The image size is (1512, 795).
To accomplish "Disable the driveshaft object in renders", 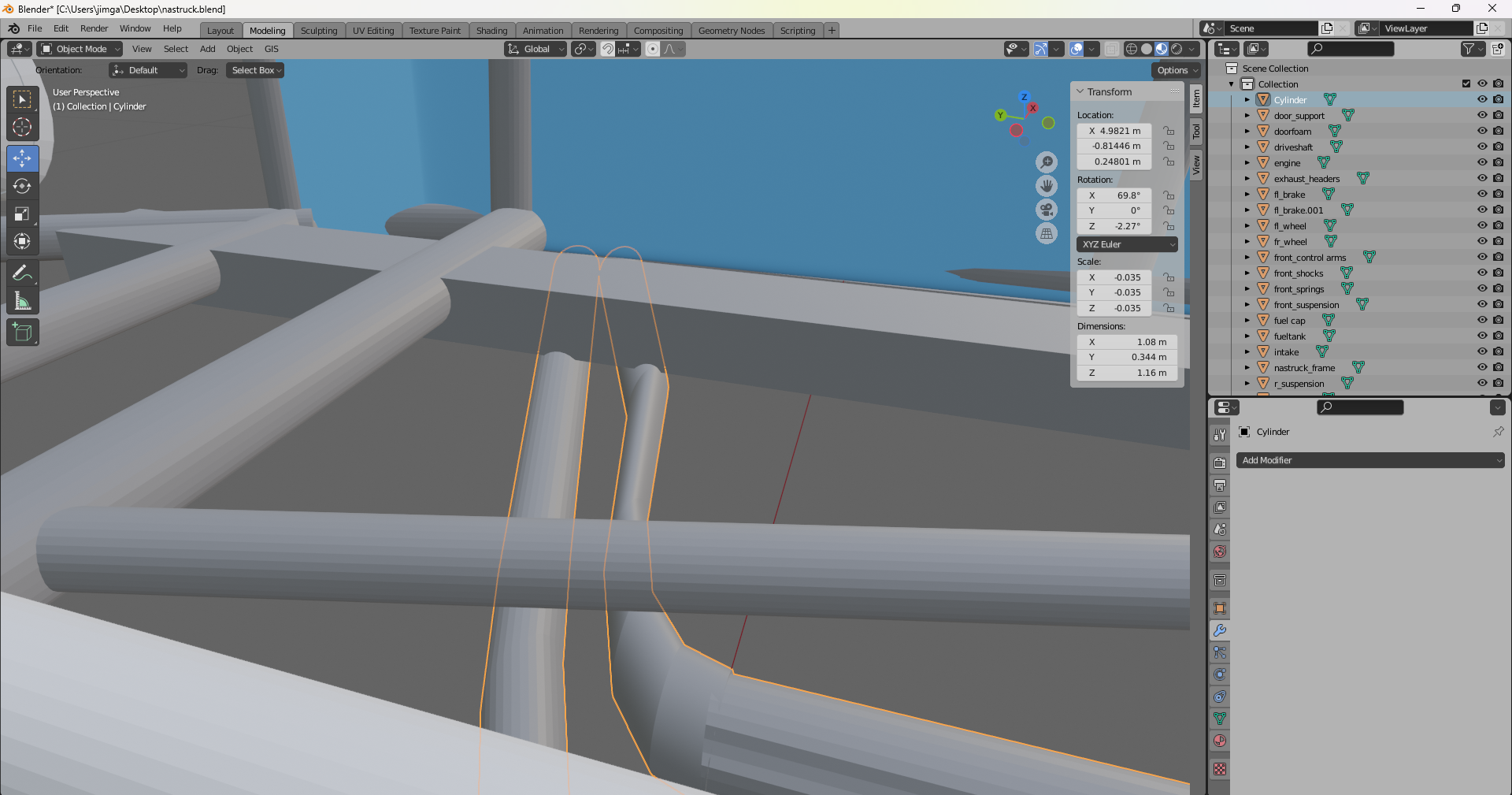I will [x=1498, y=147].
